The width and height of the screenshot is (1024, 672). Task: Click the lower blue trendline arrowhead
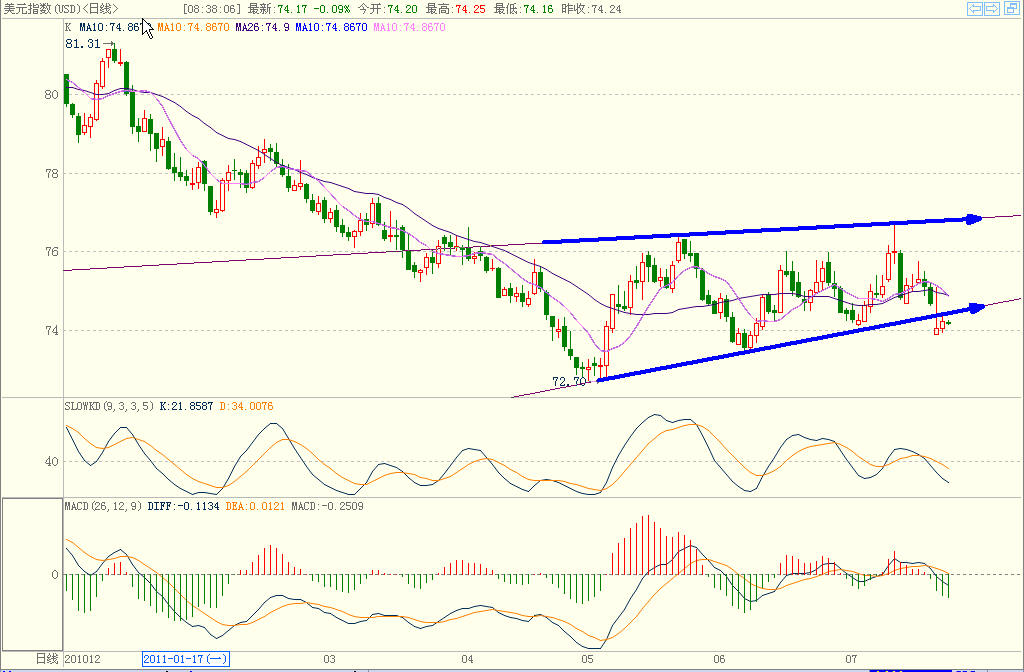click(977, 308)
